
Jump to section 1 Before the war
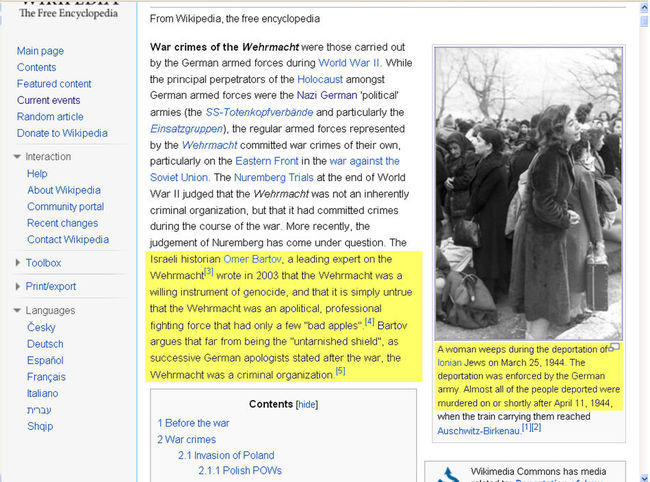[193, 423]
